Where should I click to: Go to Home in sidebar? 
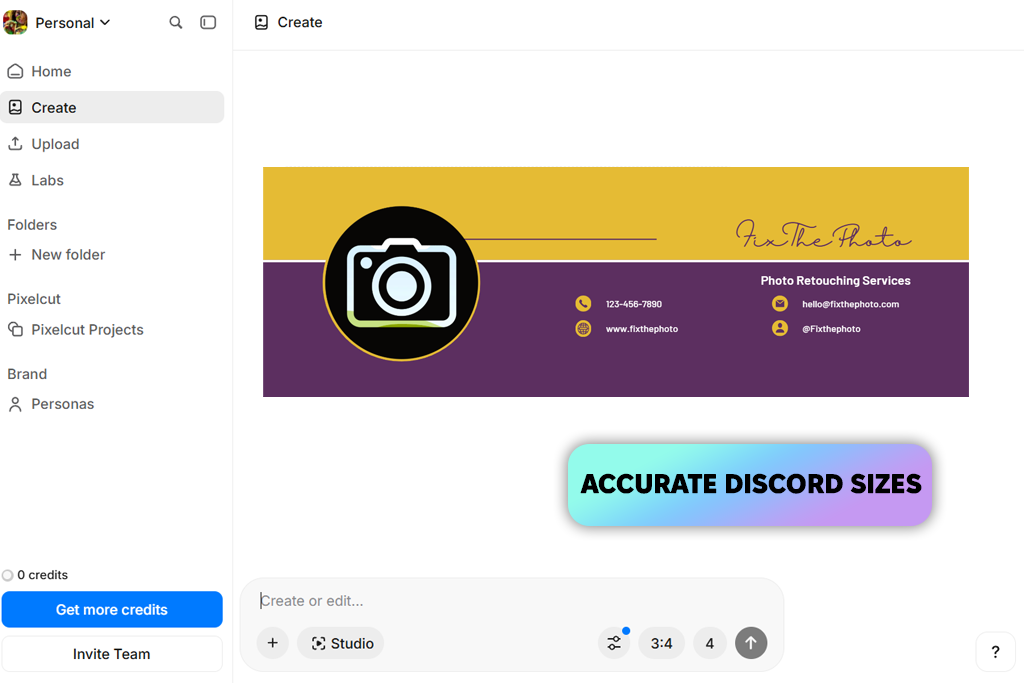(x=112, y=71)
